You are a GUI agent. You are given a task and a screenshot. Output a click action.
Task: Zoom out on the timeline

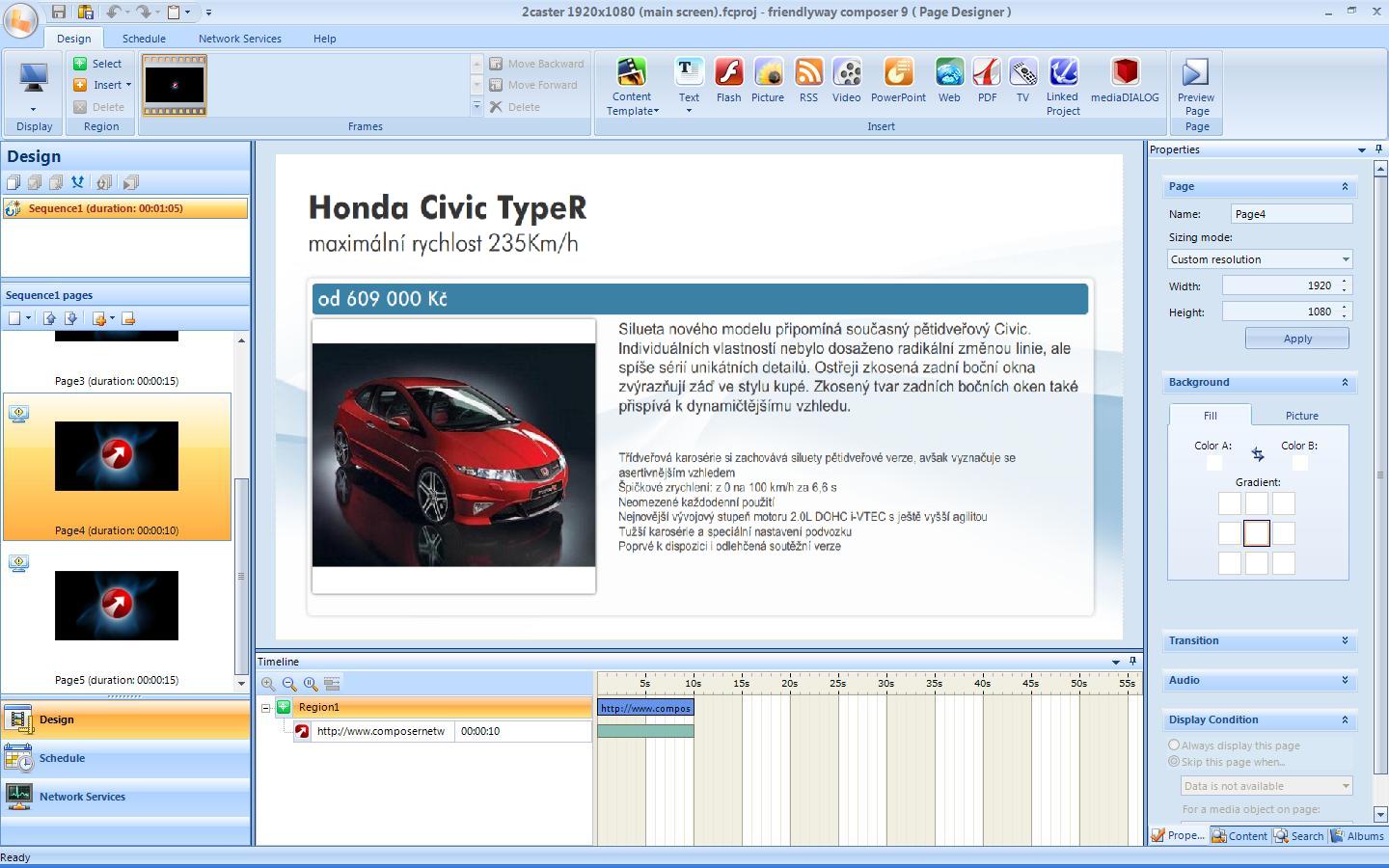click(x=289, y=684)
